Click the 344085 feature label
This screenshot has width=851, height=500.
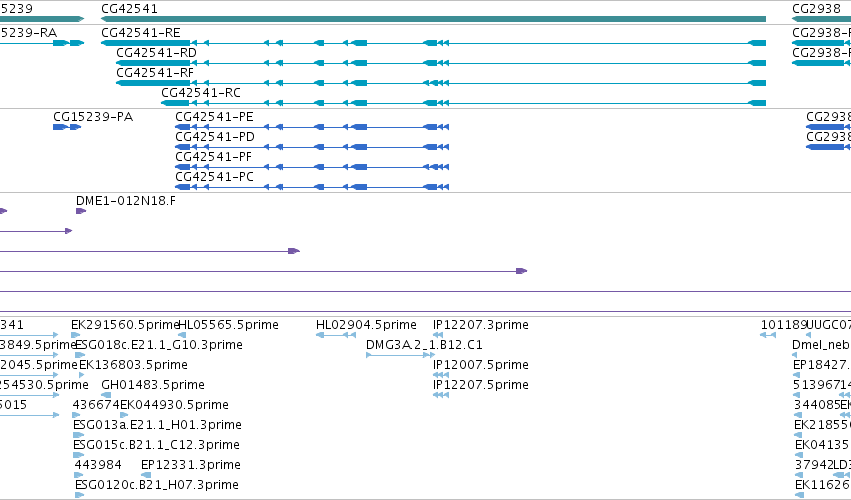tap(817, 405)
